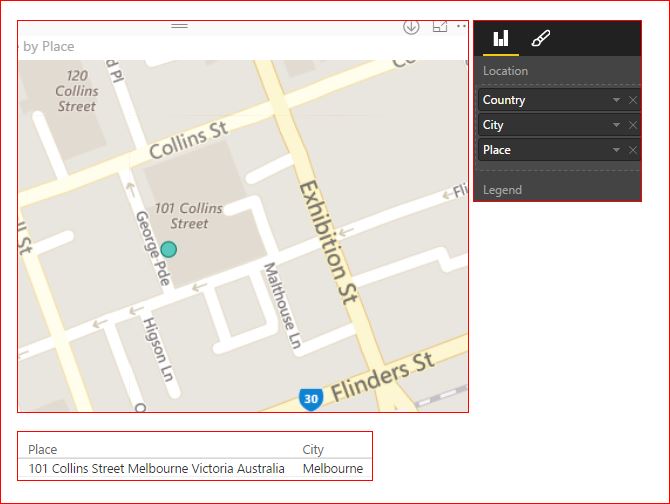
Task: Grab the map visual's drag handle
Action: [x=179, y=26]
